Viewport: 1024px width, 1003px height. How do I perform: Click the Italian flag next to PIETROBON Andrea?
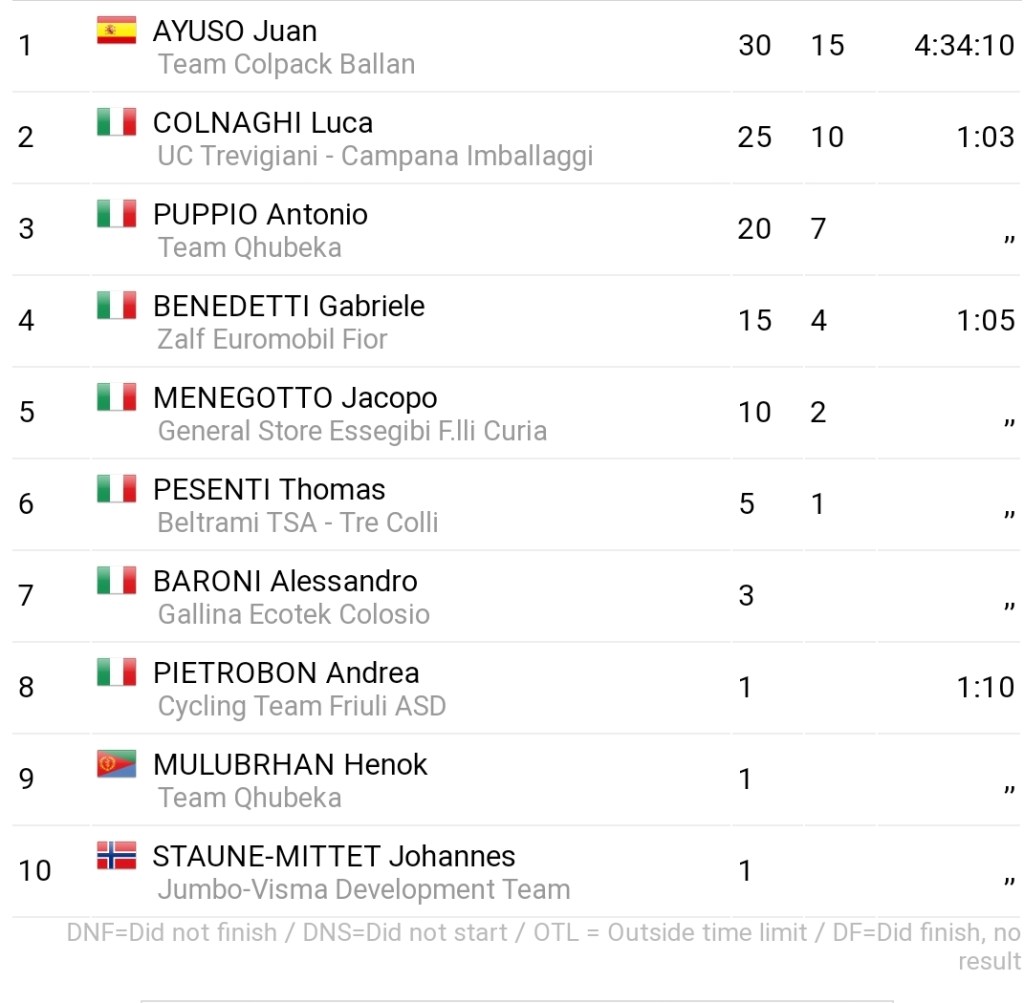click(x=117, y=672)
